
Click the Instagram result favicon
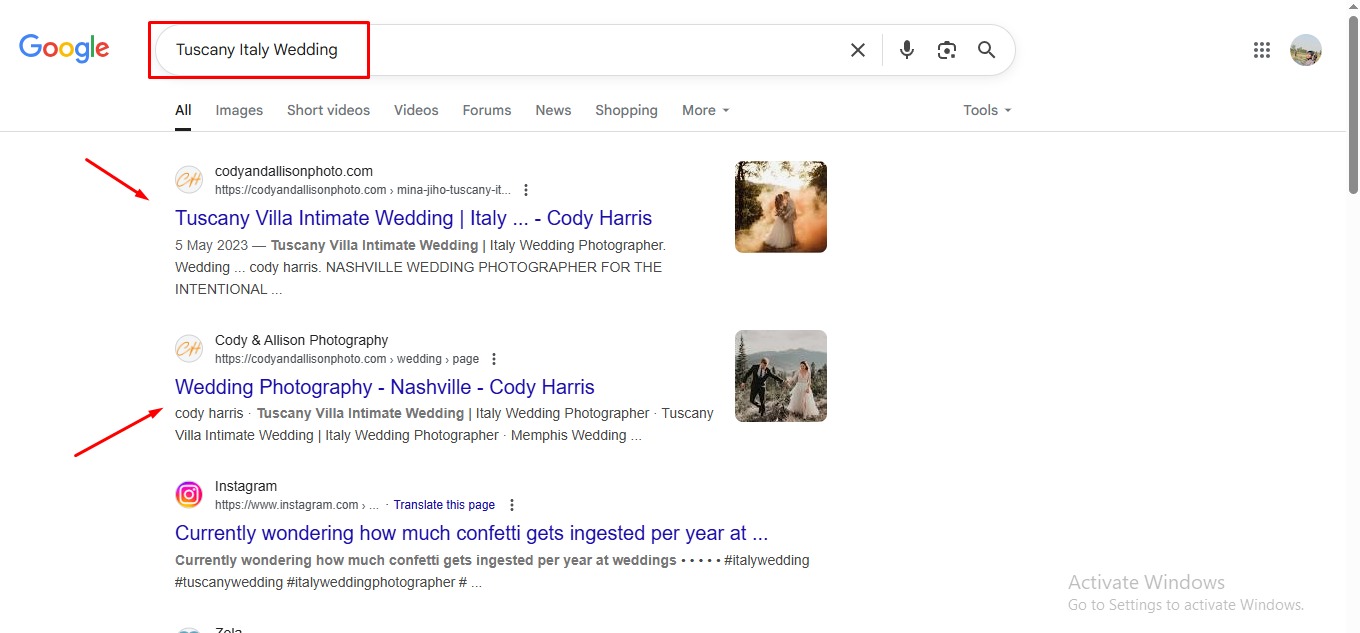click(x=189, y=494)
